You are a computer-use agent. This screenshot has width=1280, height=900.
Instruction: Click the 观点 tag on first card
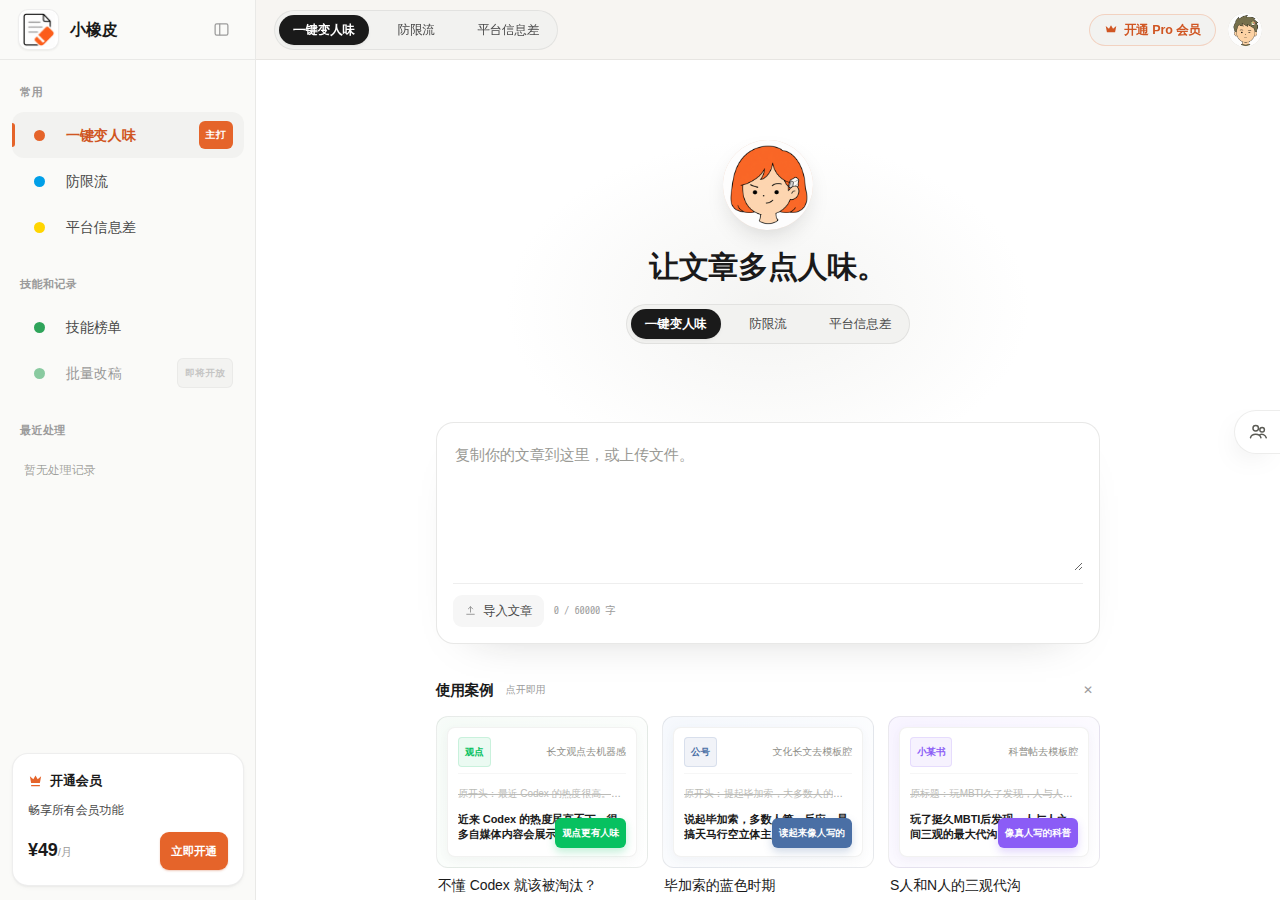point(474,752)
